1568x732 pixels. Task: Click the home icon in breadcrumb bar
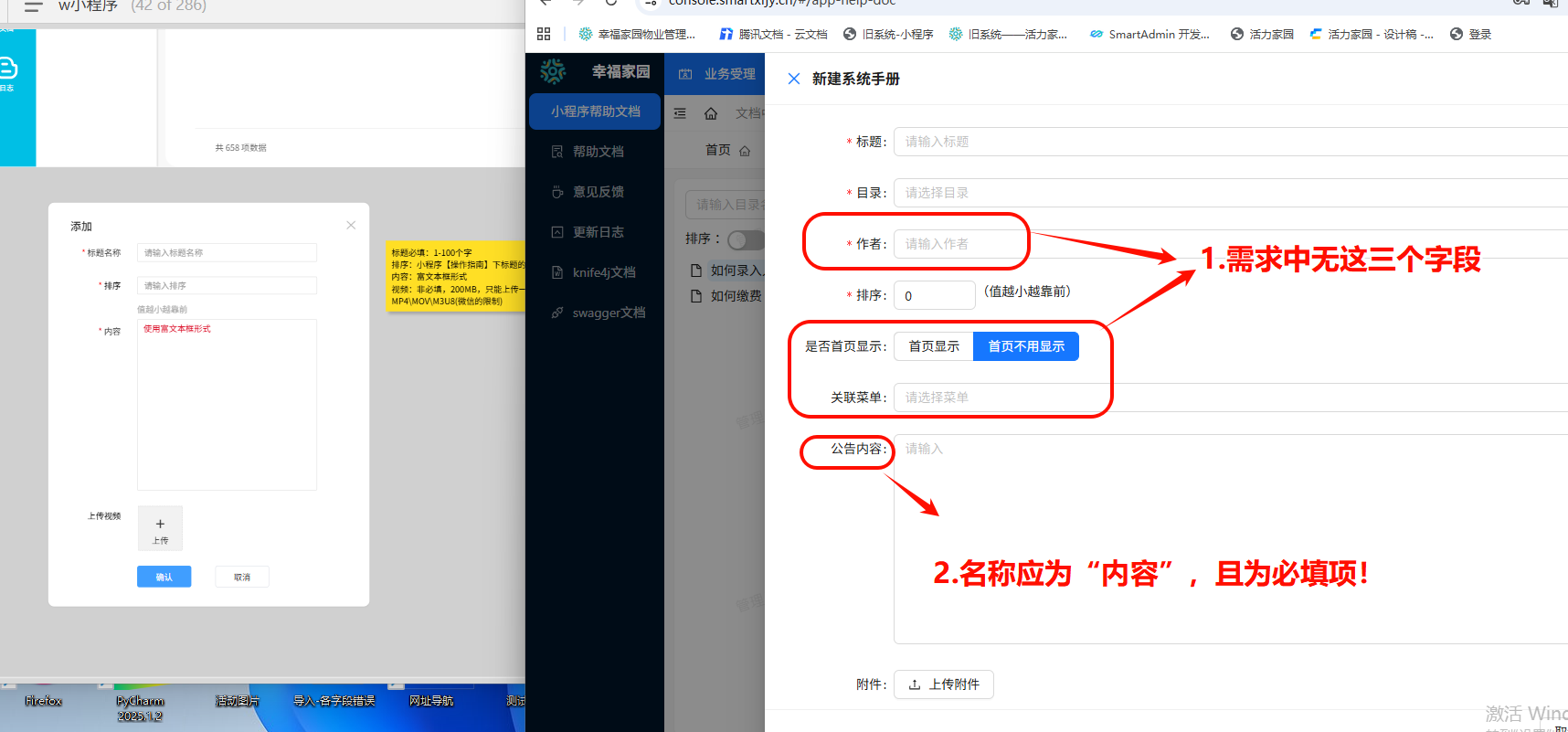711,113
